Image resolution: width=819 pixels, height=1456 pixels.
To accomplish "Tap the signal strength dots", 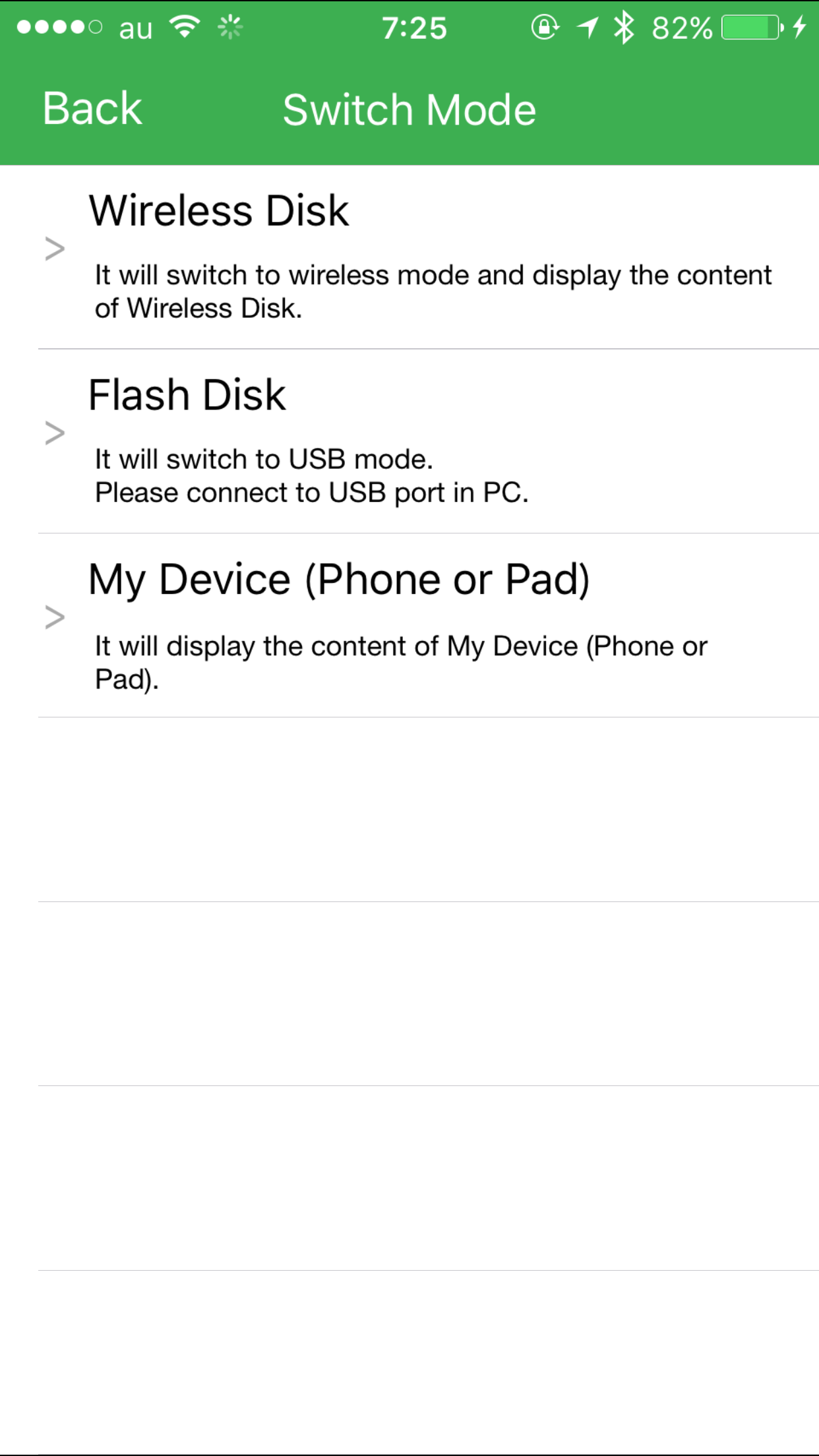I will (59, 28).
